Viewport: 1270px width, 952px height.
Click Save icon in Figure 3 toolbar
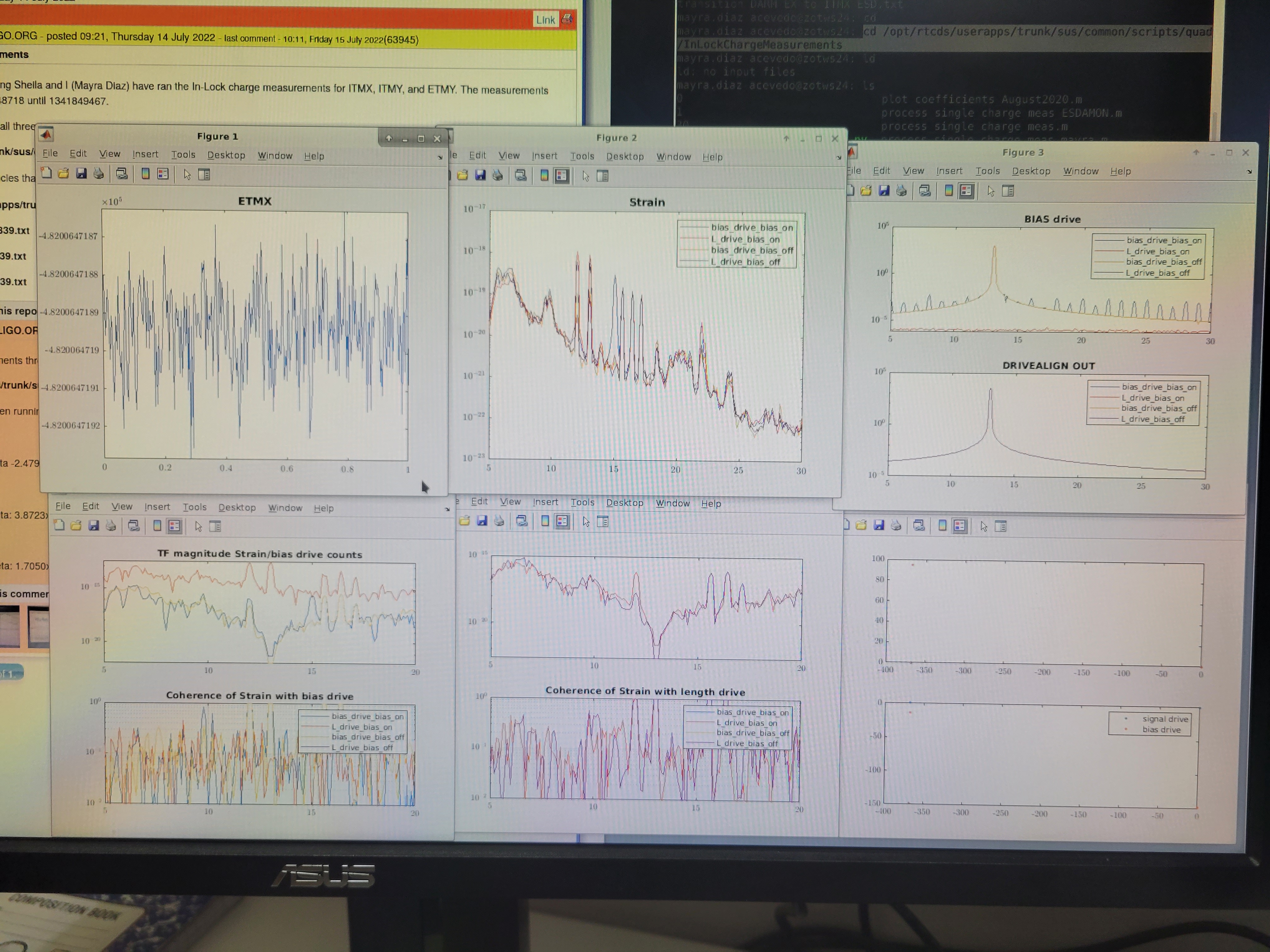(x=884, y=190)
